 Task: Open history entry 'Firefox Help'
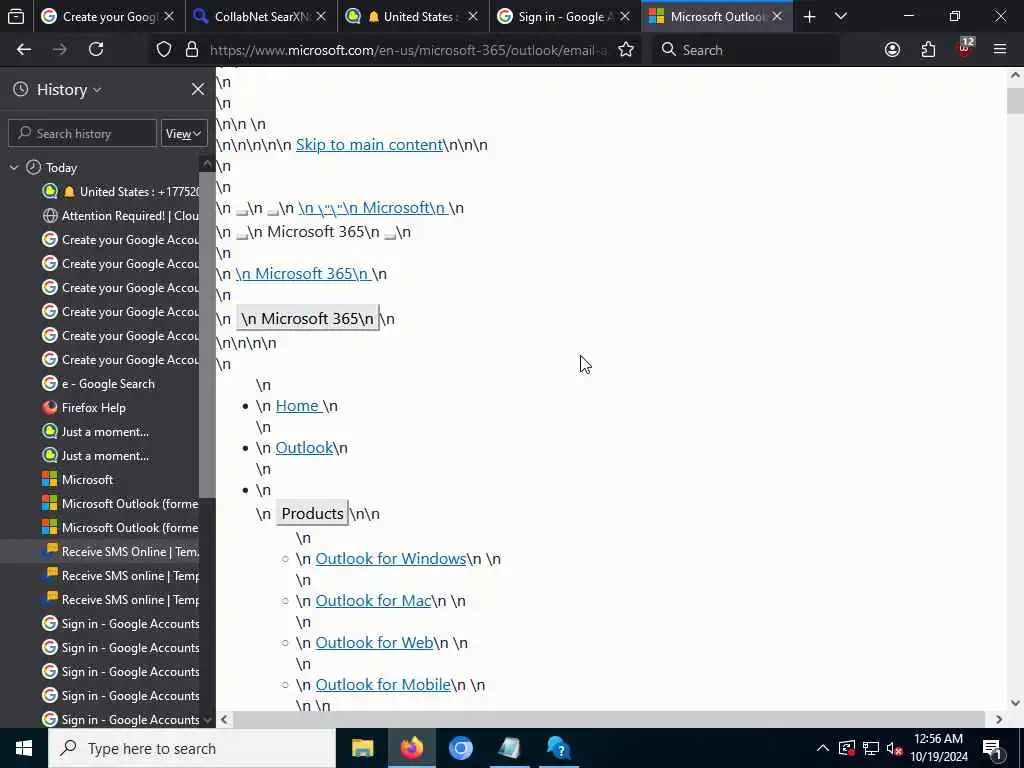click(84, 408)
